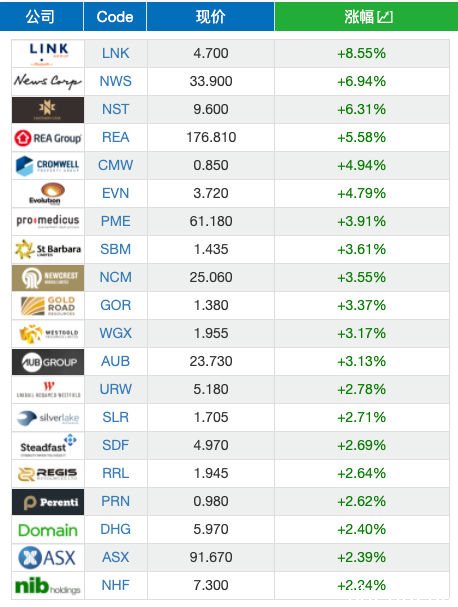This screenshot has width=458, height=607.
Task: Sort by the 现价 column header
Action: [x=211, y=16]
